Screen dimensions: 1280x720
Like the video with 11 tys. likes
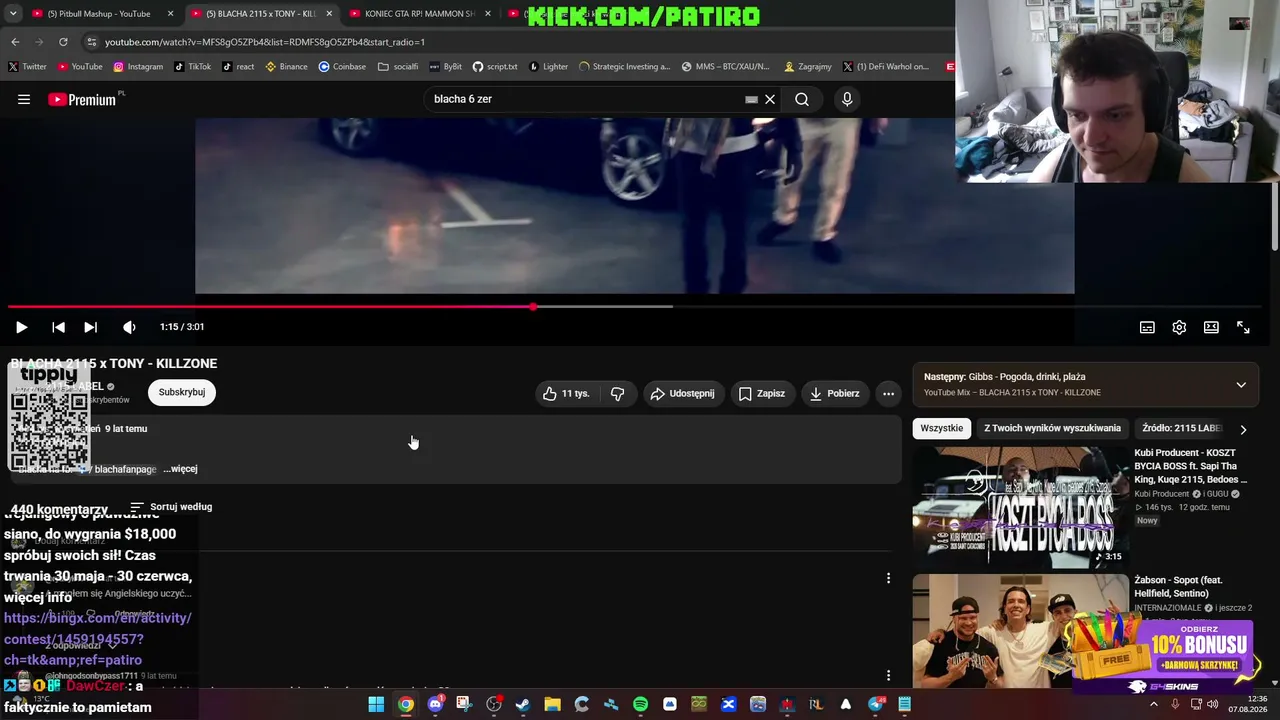coord(566,394)
